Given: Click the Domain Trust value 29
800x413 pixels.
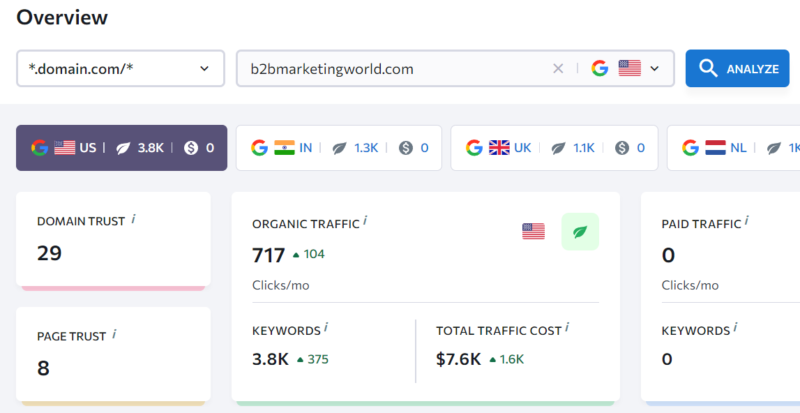Looking at the screenshot, I should [x=49, y=253].
